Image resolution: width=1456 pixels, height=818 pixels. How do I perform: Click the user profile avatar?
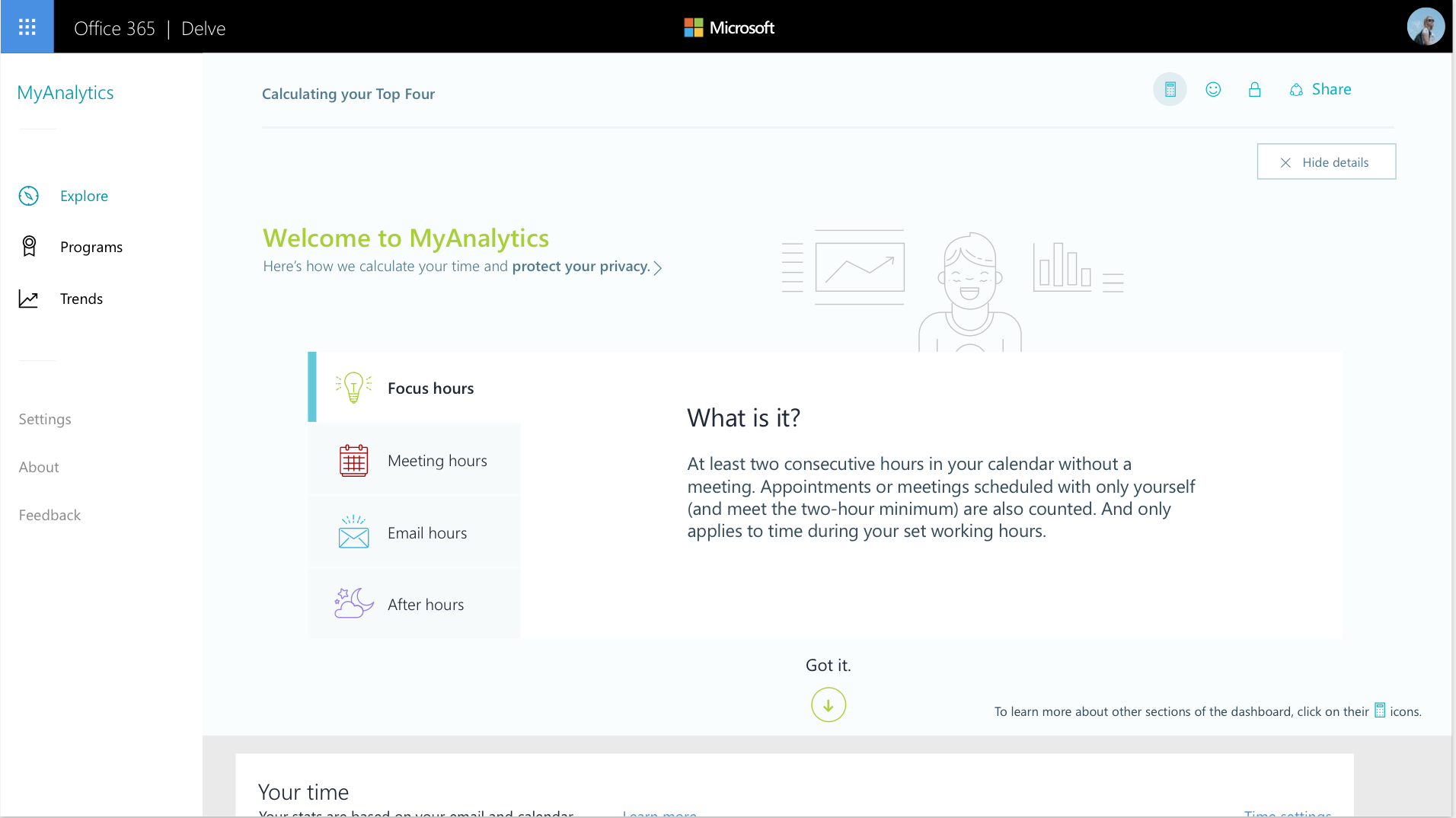click(x=1425, y=27)
